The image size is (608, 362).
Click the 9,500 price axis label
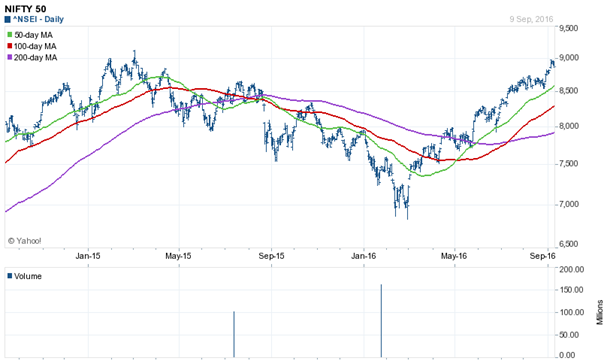pyautogui.click(x=568, y=28)
